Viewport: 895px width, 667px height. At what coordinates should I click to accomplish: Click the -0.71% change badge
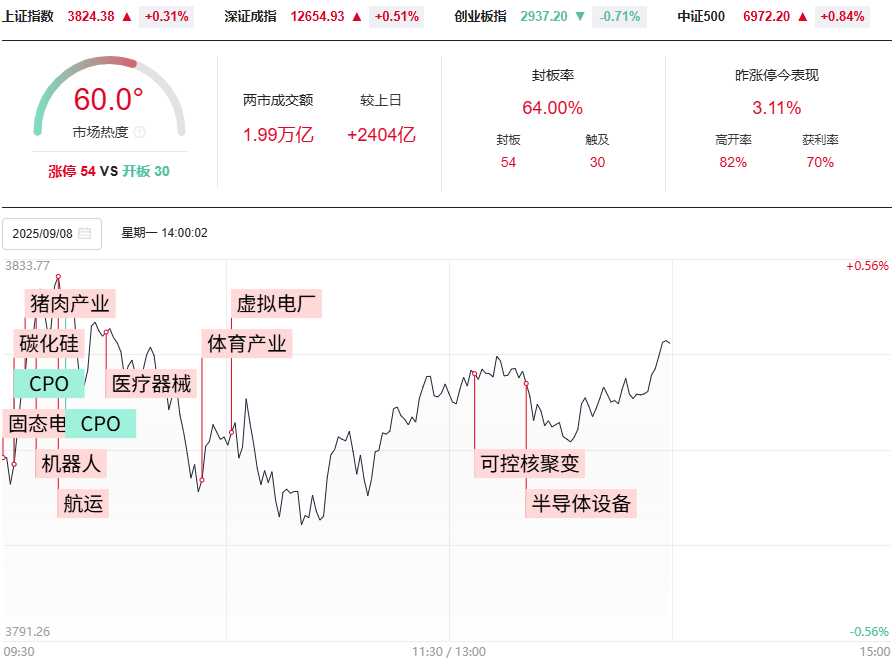620,16
